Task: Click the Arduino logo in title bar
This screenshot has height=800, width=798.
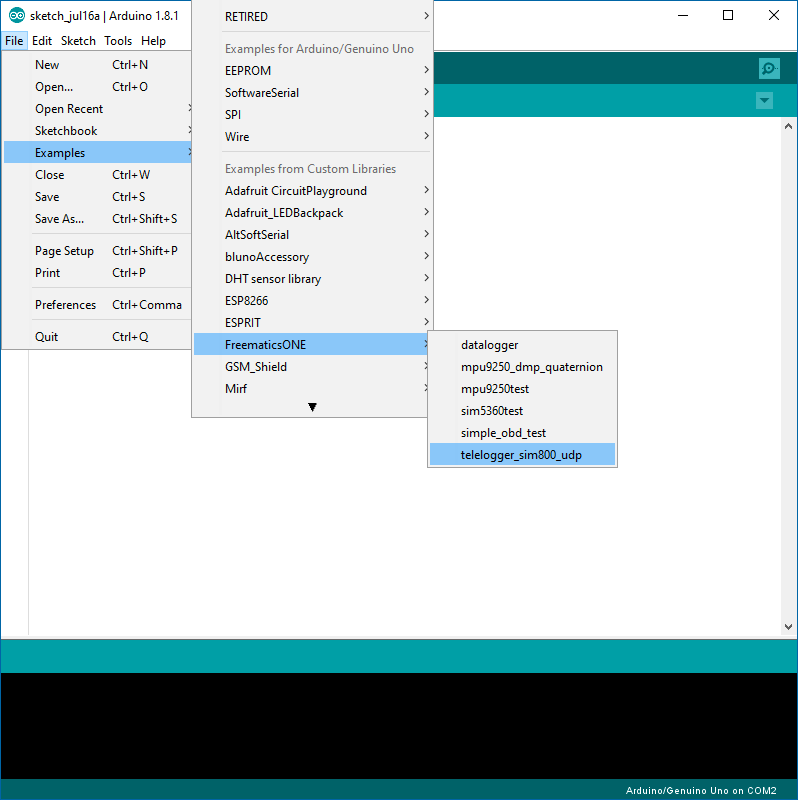Action: (x=17, y=16)
